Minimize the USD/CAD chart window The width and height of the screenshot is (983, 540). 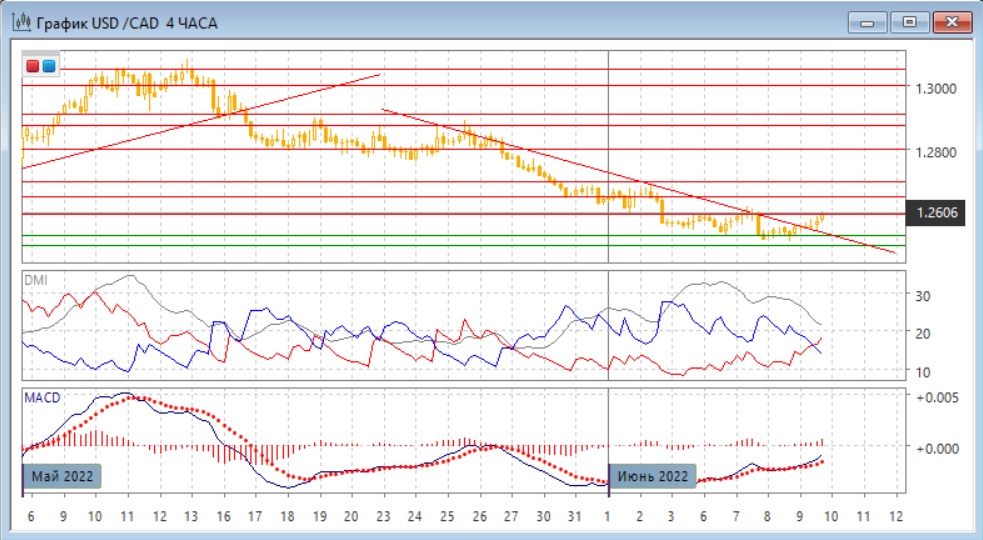(867, 22)
